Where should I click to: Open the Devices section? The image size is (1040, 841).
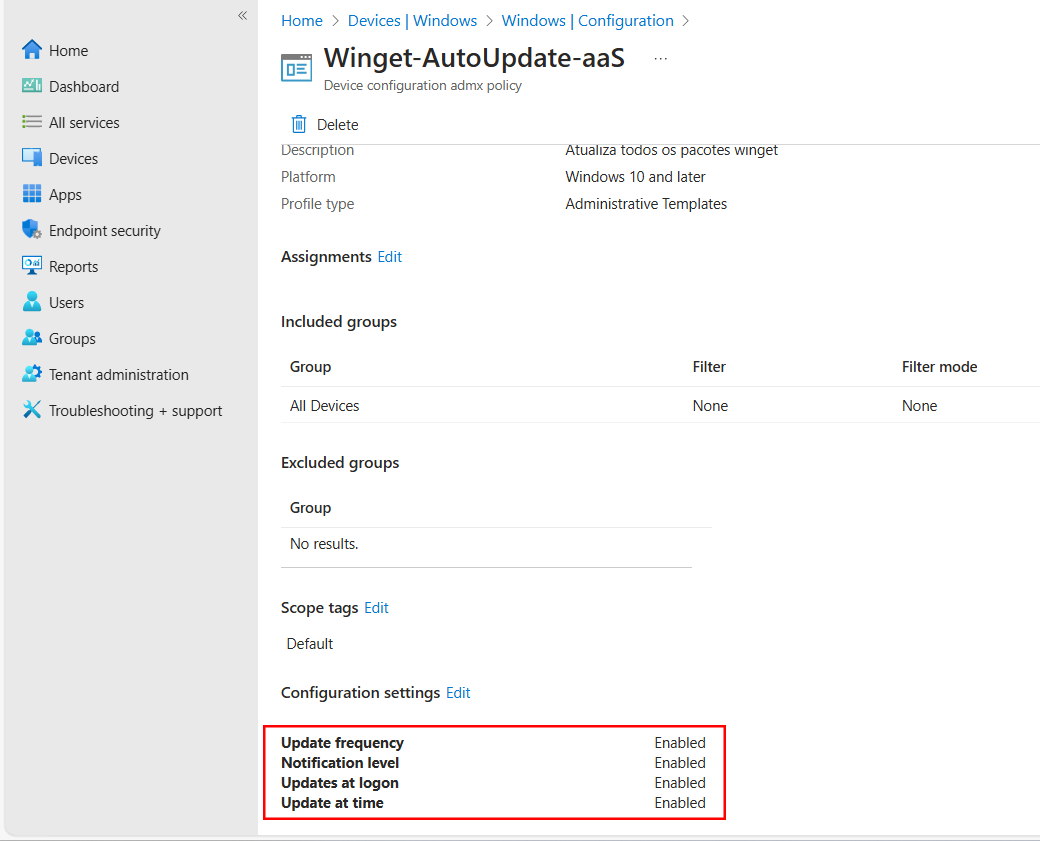coord(74,159)
